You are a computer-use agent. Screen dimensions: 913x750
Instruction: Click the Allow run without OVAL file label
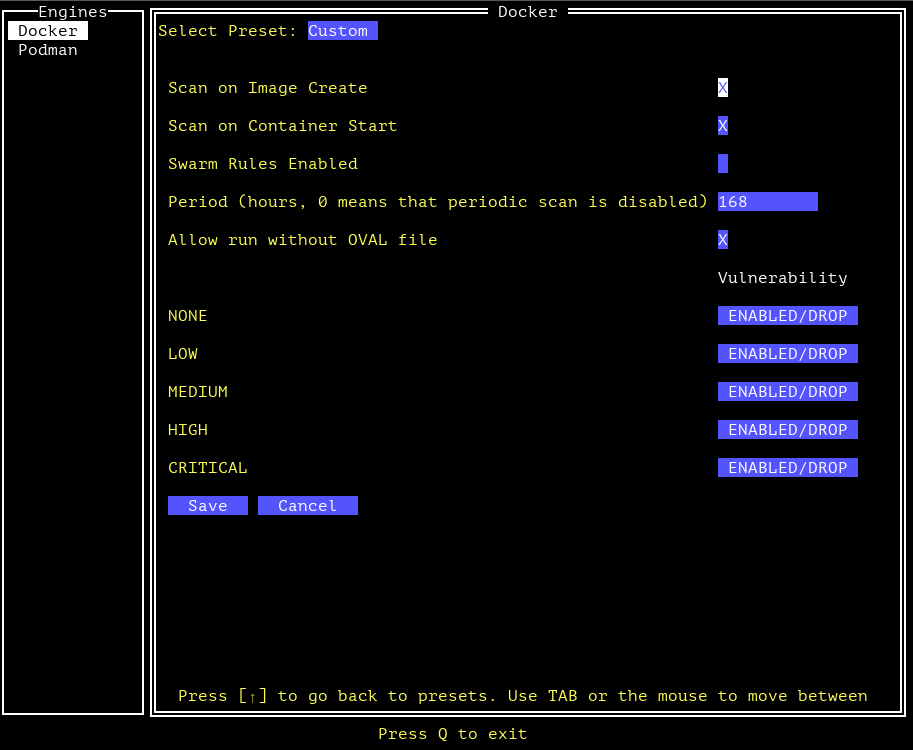(x=303, y=240)
